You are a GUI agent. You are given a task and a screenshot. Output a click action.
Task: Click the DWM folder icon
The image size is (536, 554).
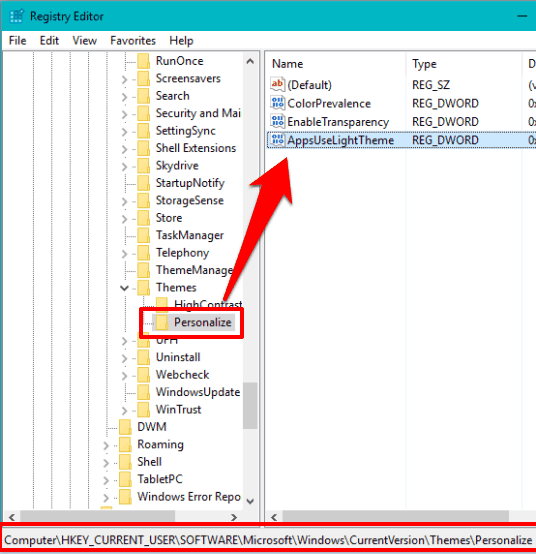point(125,427)
